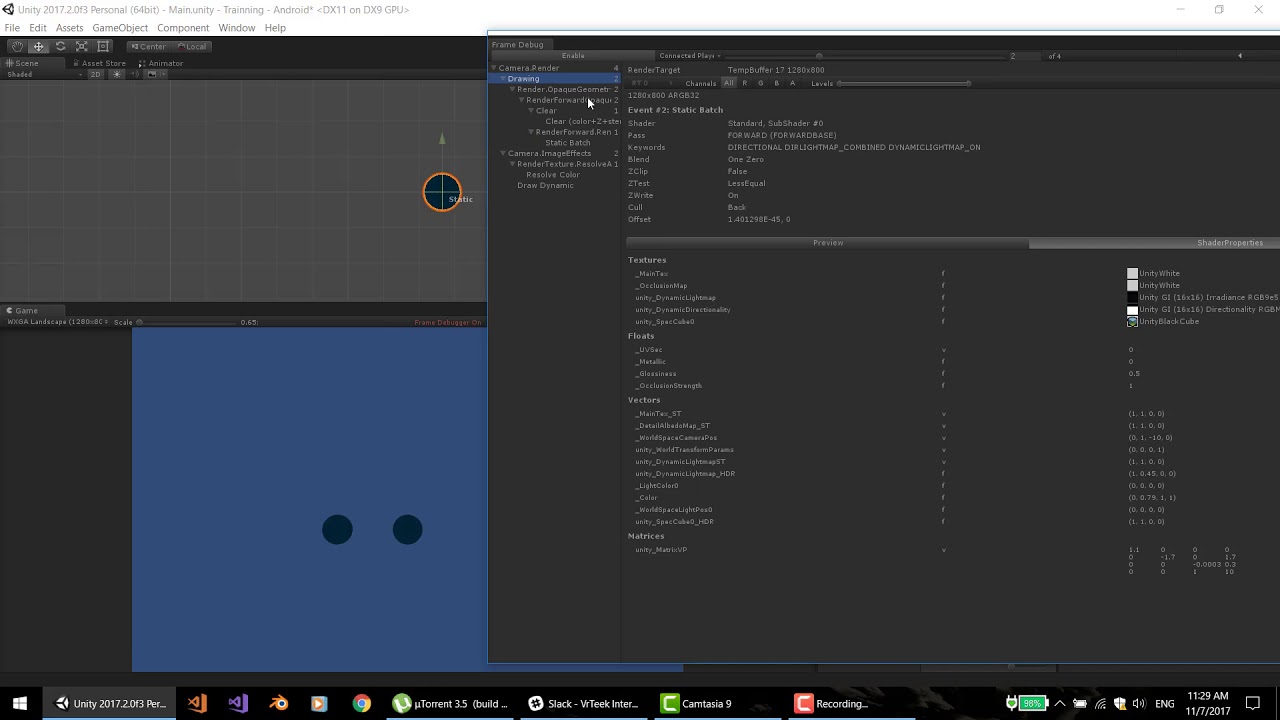The height and width of the screenshot is (720, 1280).
Task: Step to previous frame debugger event arrow
Action: tap(1240, 56)
